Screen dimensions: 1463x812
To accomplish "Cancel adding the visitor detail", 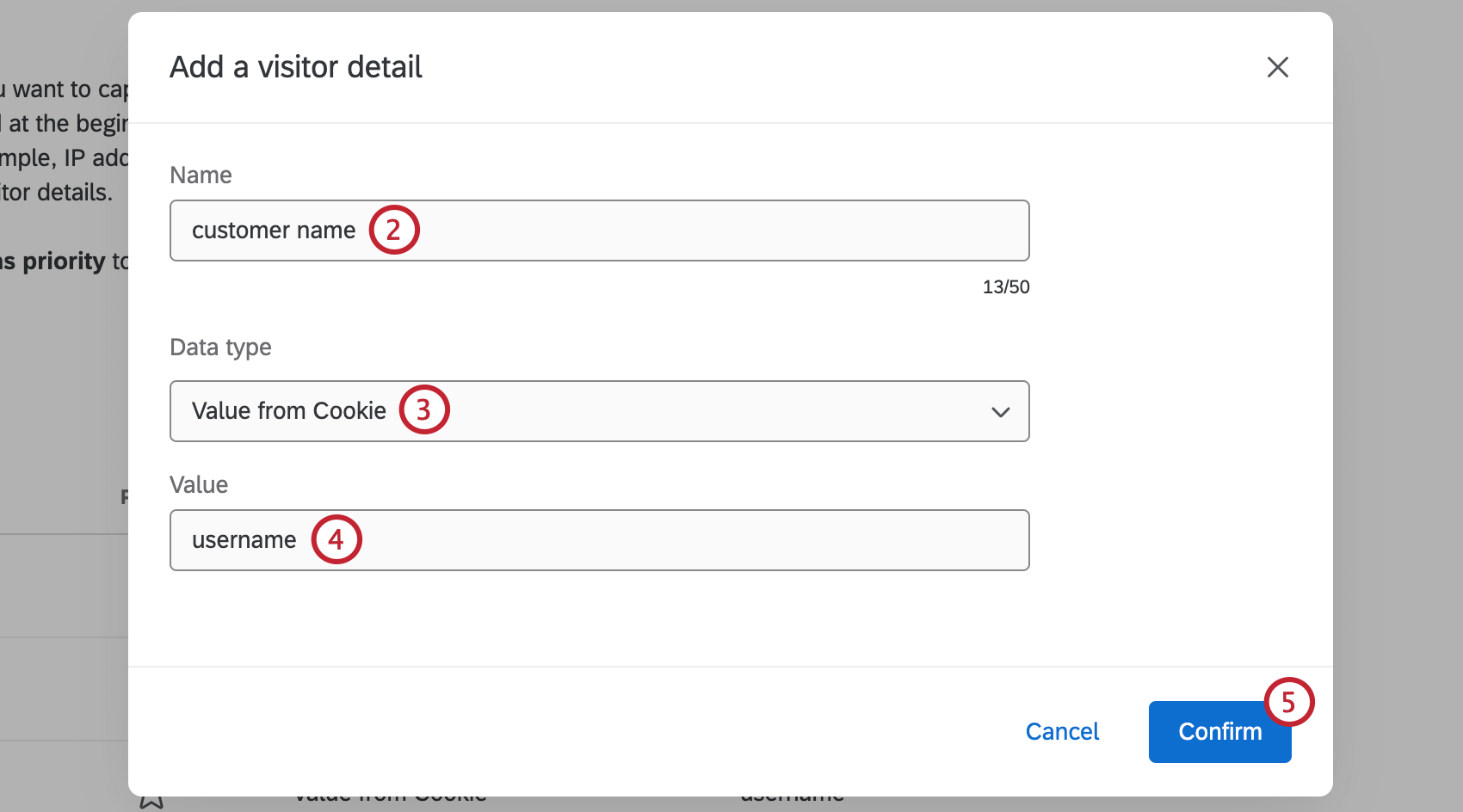I will [x=1062, y=731].
